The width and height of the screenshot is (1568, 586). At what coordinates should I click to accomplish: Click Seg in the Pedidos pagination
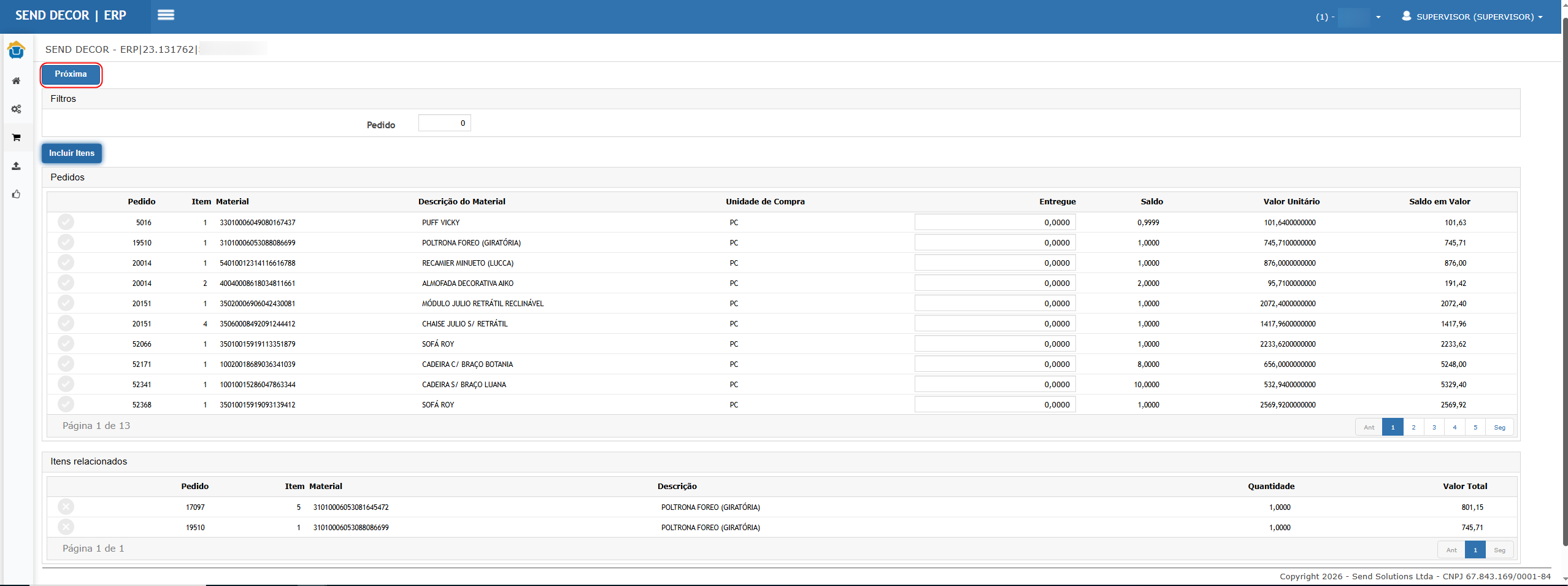[1499, 427]
